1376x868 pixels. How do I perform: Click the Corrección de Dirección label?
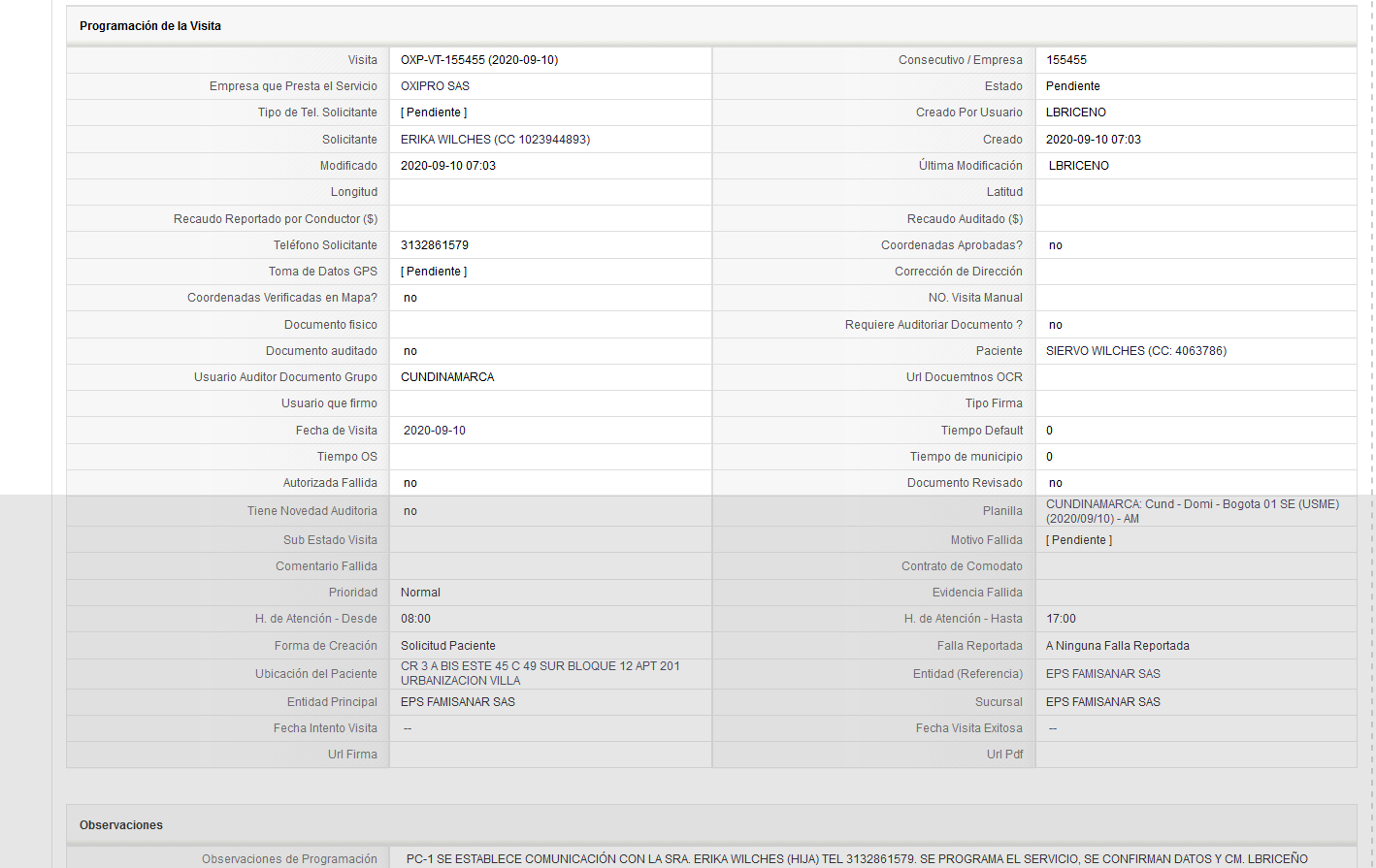pos(959,272)
